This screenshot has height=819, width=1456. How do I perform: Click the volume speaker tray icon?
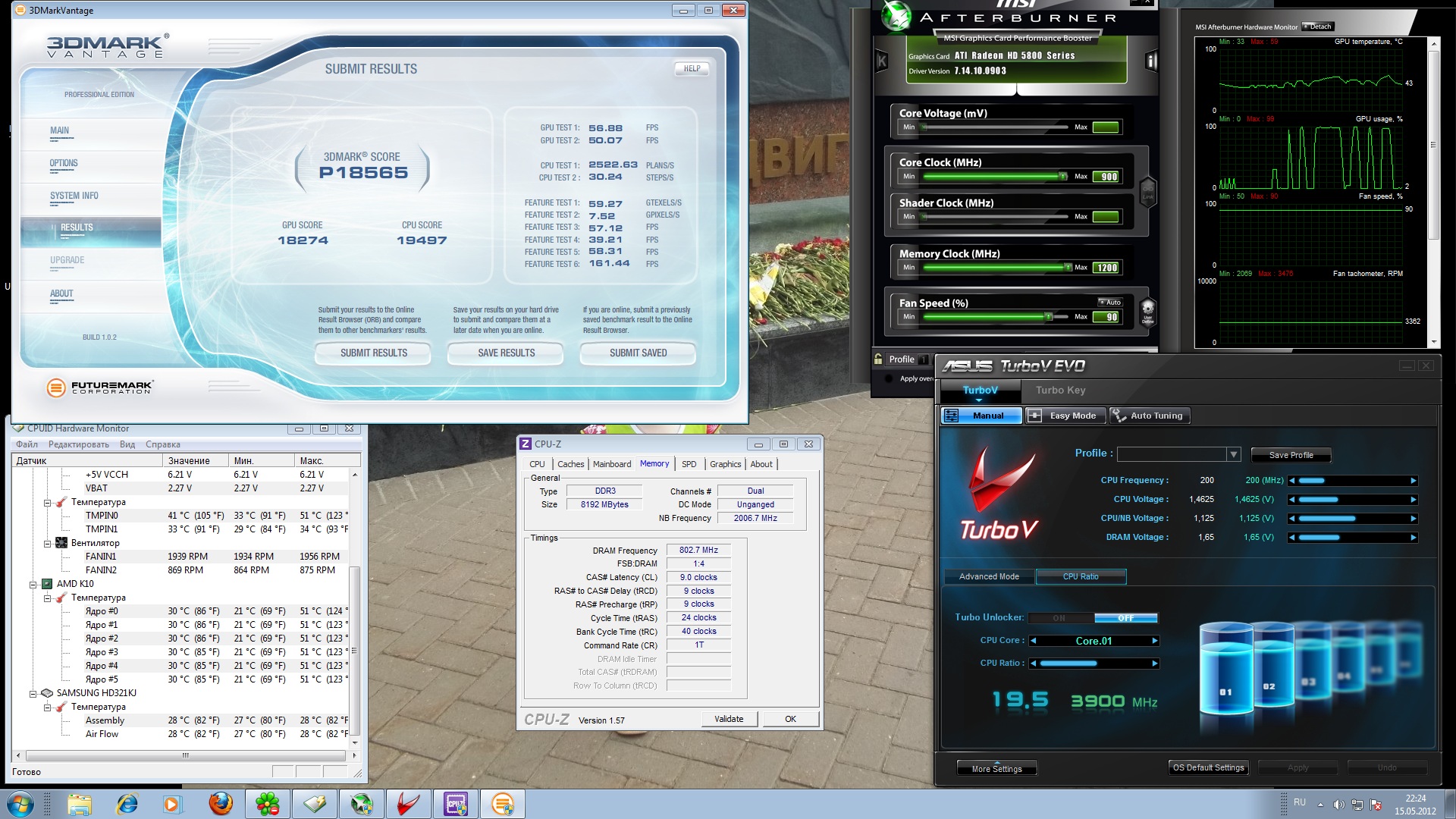point(1338,805)
